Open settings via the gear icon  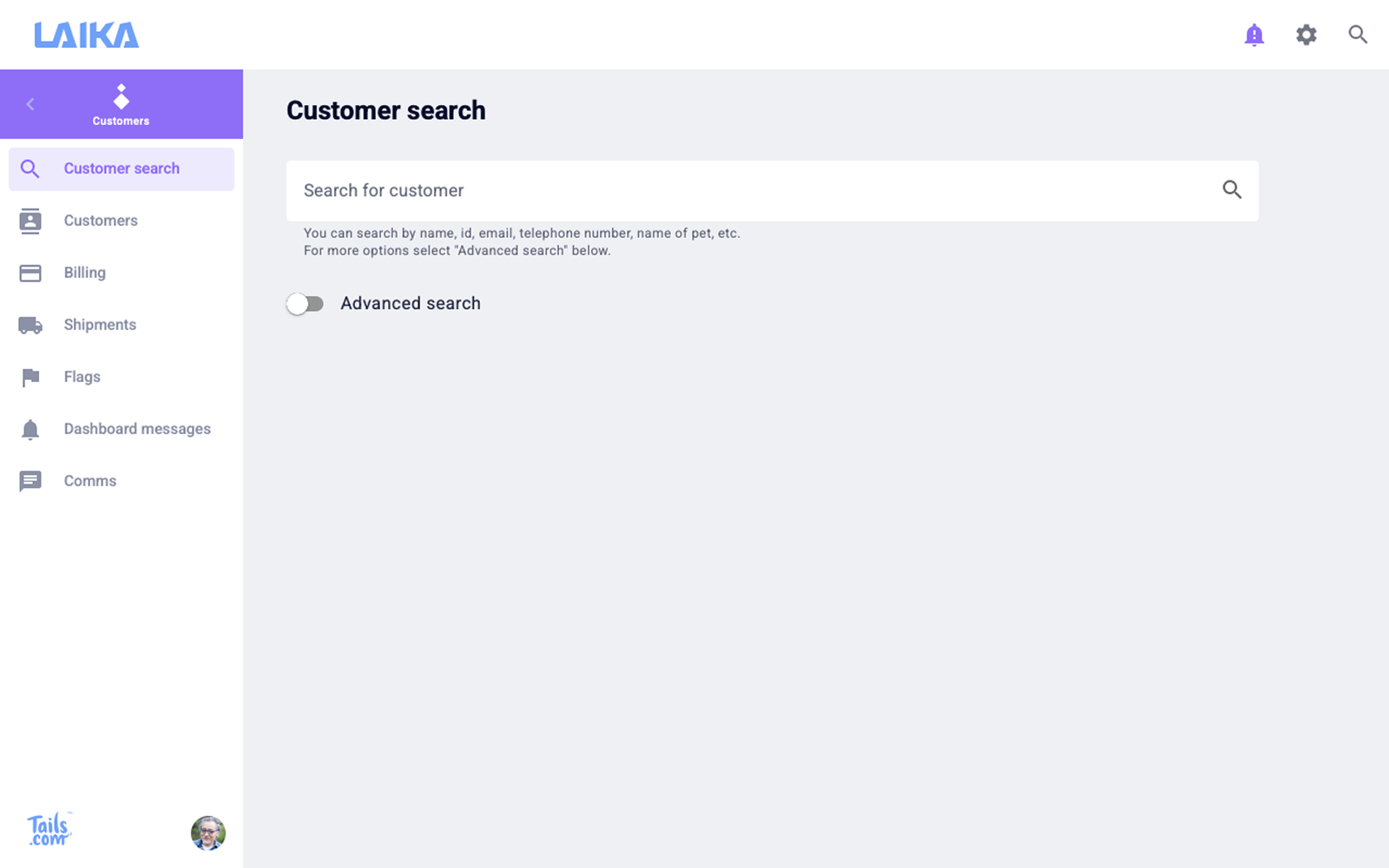(1306, 35)
